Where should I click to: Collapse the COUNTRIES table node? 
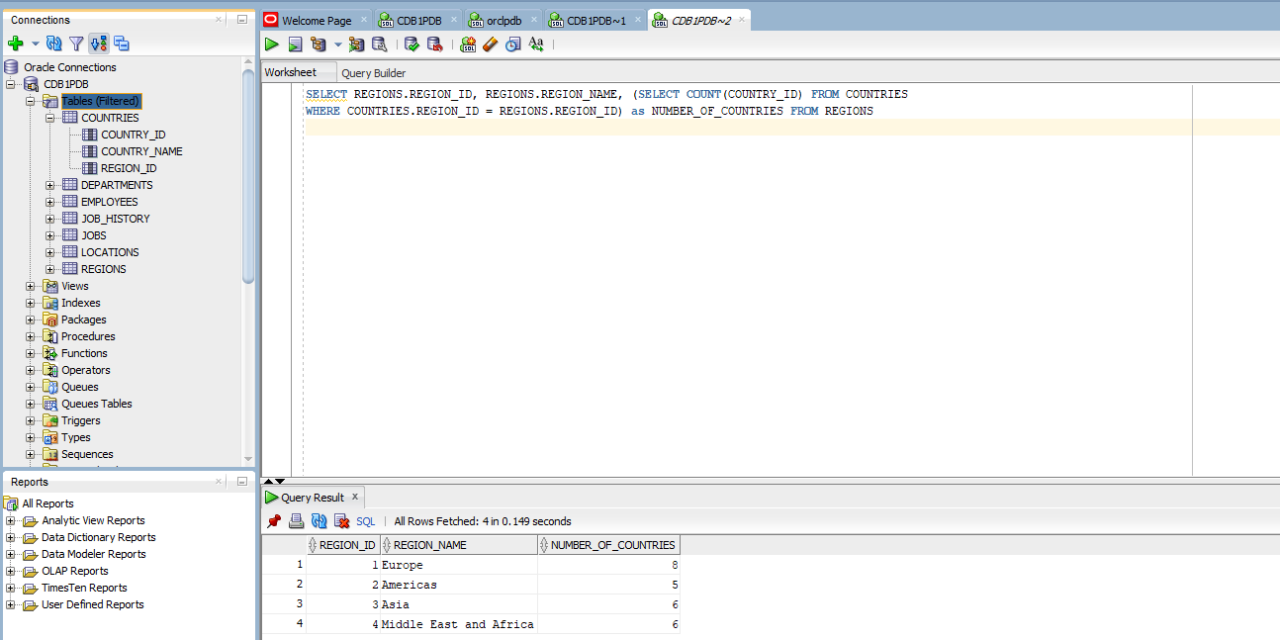[50, 118]
